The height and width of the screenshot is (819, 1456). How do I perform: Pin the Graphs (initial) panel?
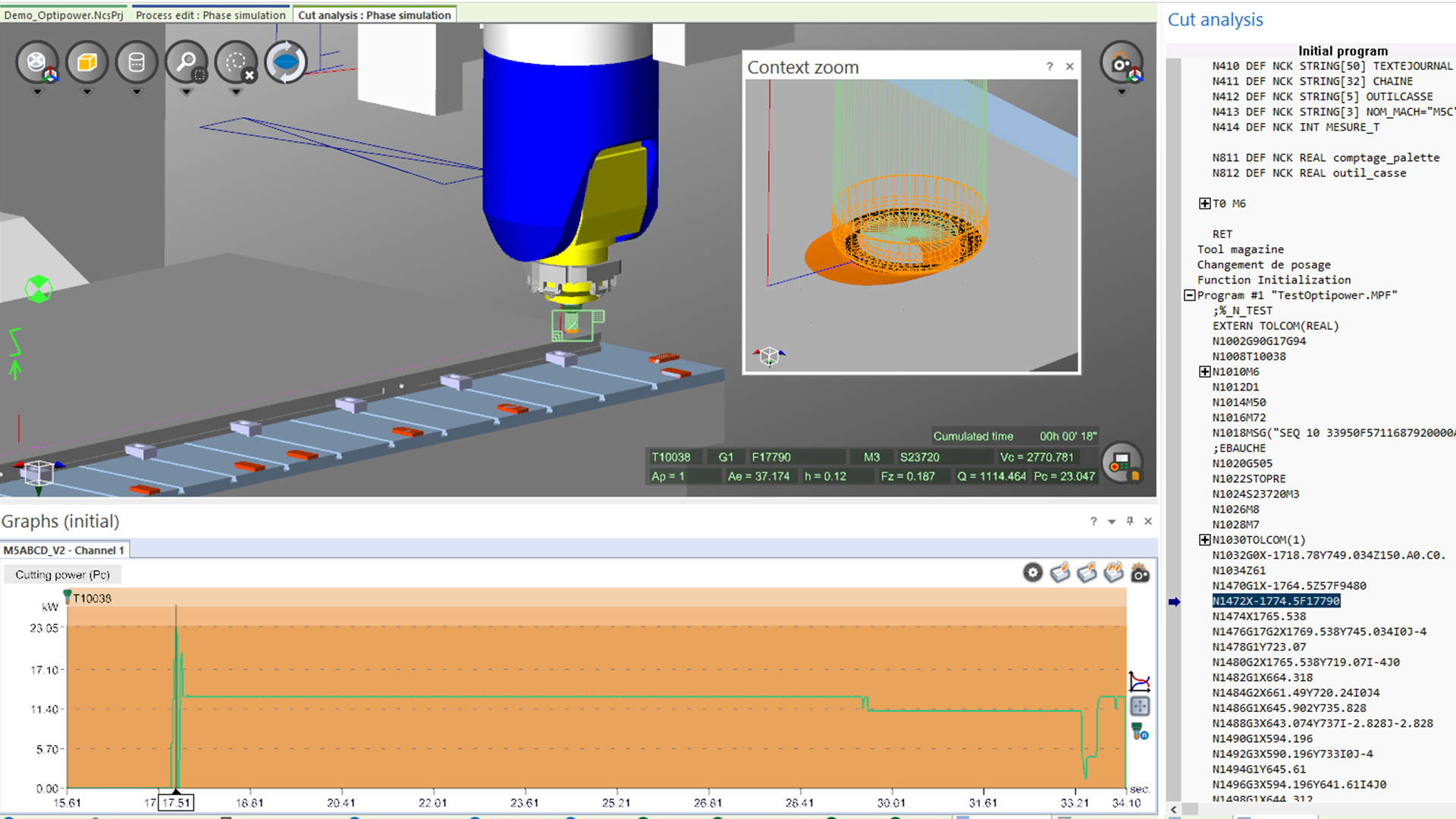(1130, 521)
